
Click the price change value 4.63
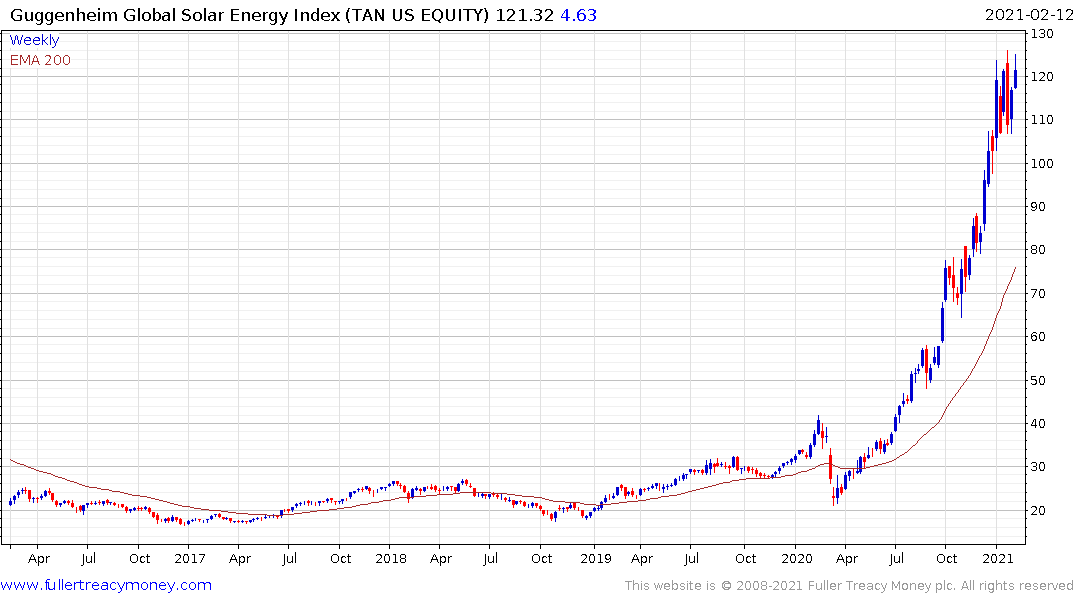pyautogui.click(x=579, y=15)
